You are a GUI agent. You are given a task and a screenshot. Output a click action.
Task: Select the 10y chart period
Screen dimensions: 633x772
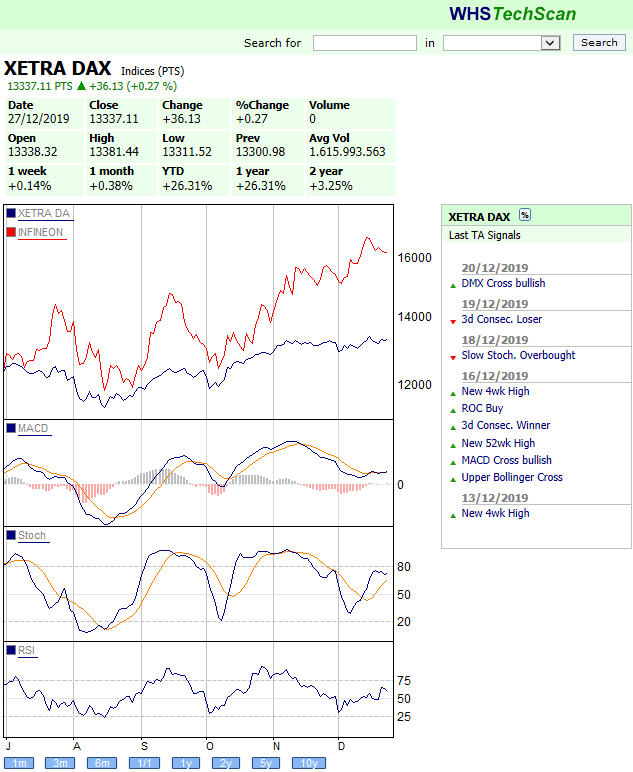(309, 763)
